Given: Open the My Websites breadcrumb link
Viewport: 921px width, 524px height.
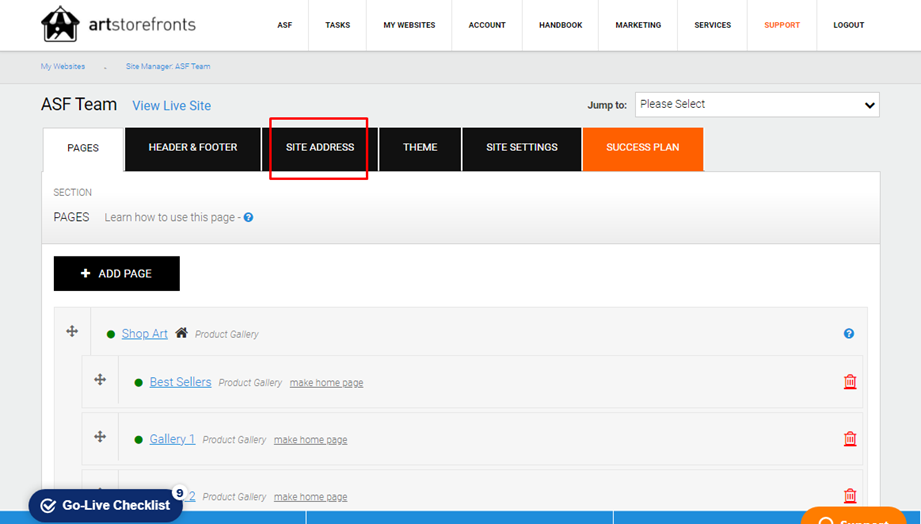Looking at the screenshot, I should pyautogui.click(x=63, y=66).
